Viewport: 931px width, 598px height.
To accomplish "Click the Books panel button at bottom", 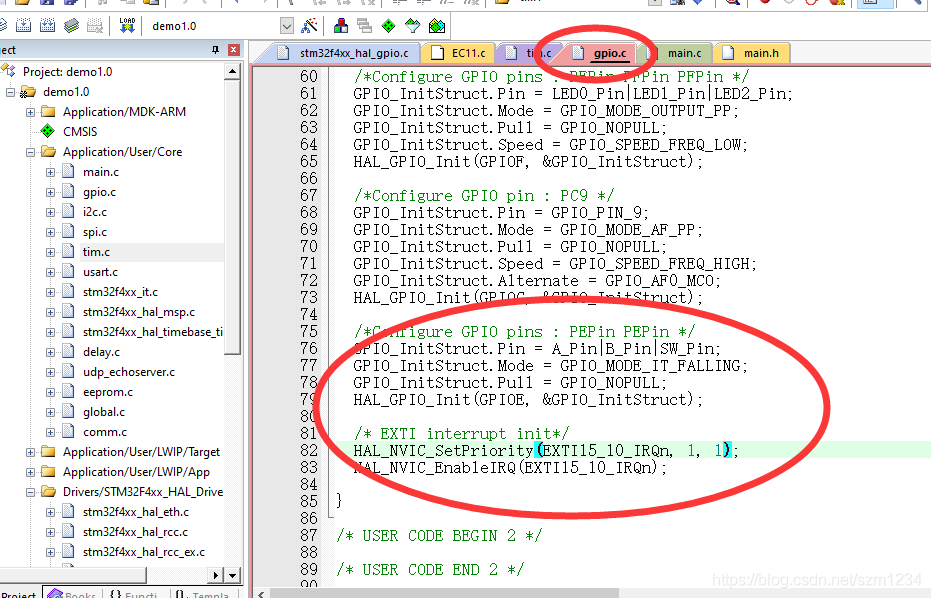I will 72,592.
